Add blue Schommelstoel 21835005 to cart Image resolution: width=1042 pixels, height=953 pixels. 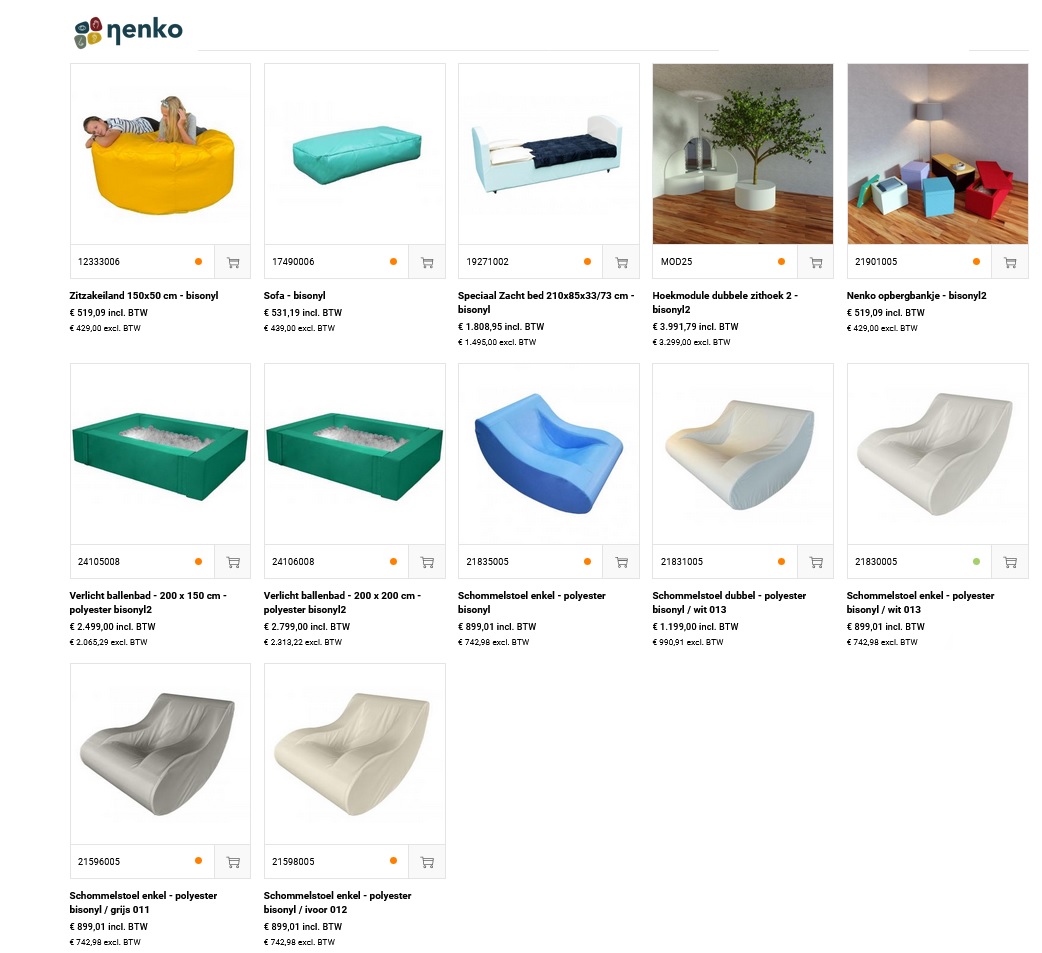pyautogui.click(x=621, y=562)
